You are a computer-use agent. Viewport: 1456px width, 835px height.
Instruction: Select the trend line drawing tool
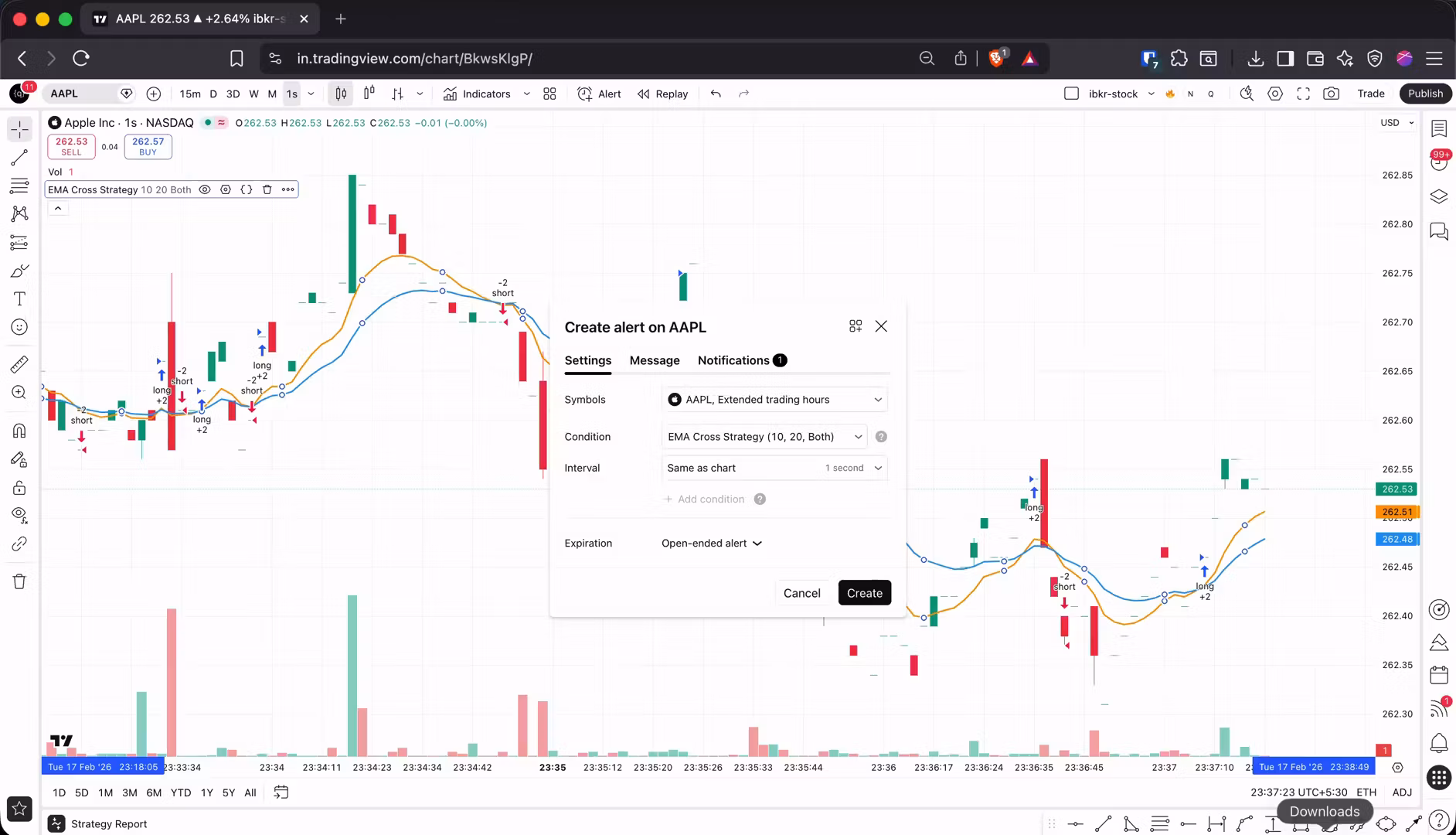20,158
